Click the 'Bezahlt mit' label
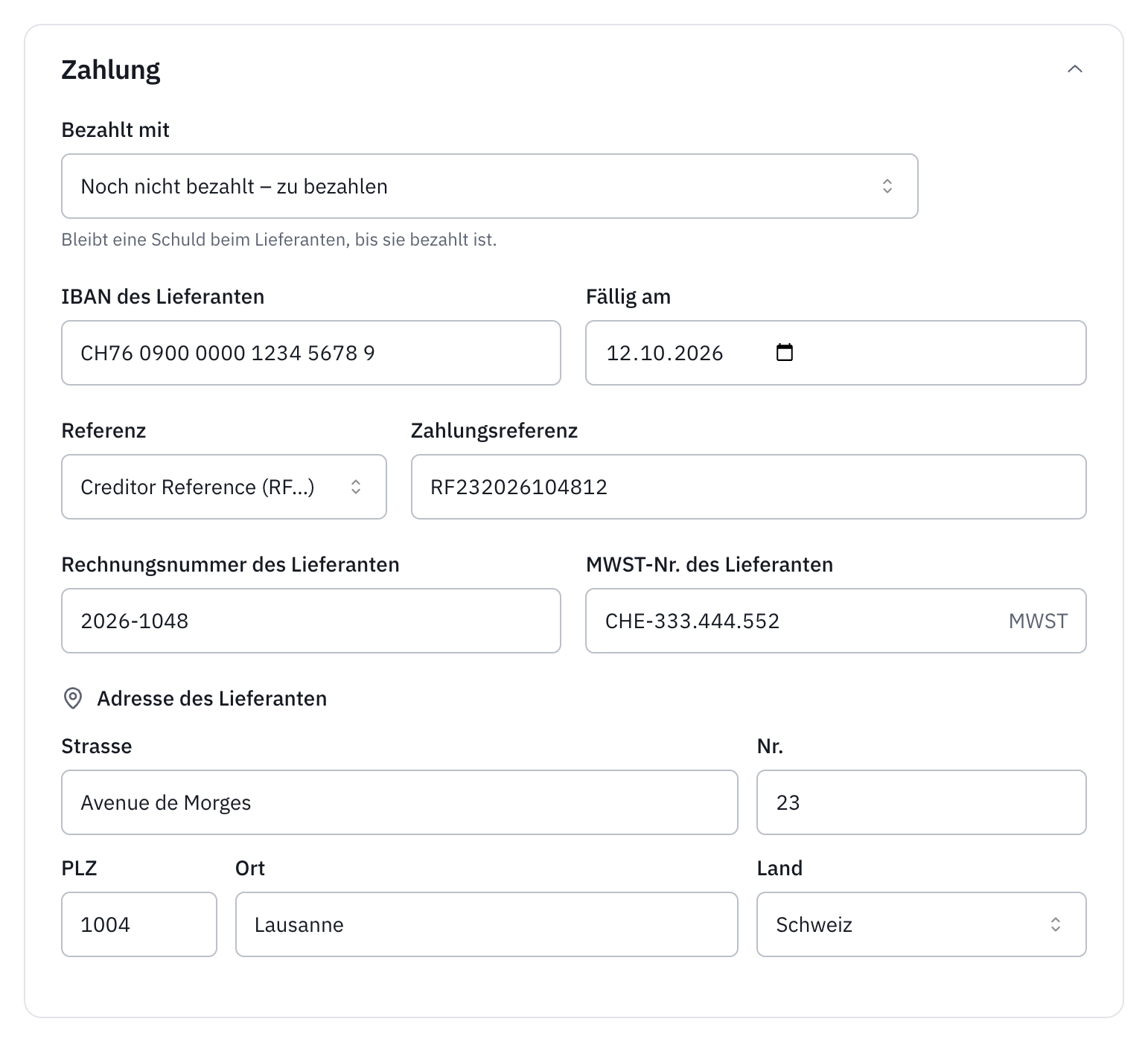Viewport: 1148px width, 1042px height. [x=115, y=130]
